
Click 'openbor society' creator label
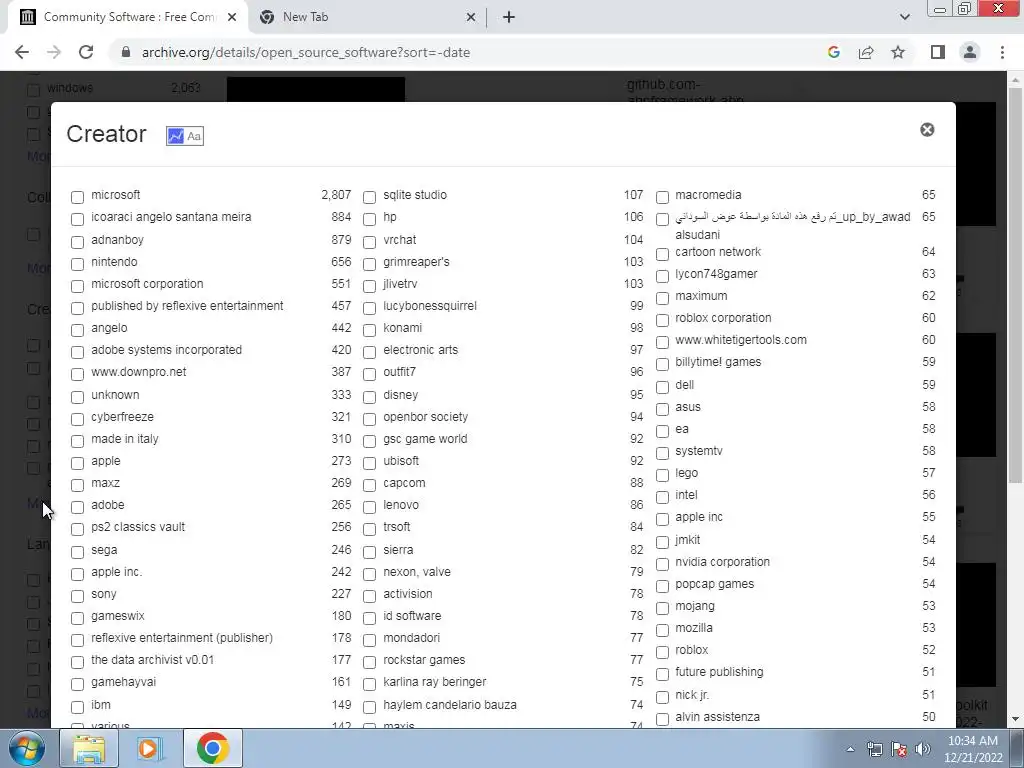click(x=425, y=417)
